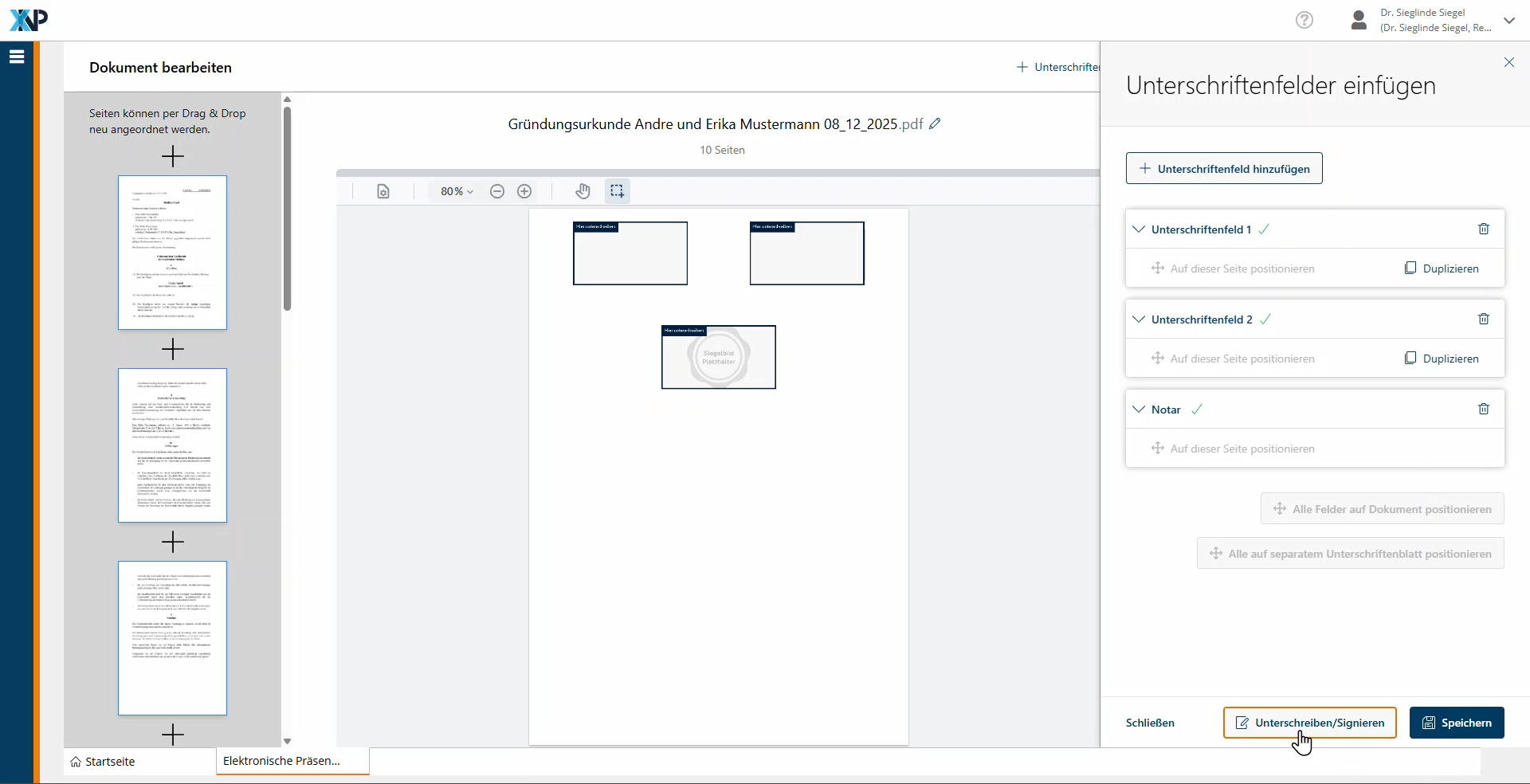The width and height of the screenshot is (1530, 784).
Task: Click the help question mark icon
Action: (x=1304, y=20)
